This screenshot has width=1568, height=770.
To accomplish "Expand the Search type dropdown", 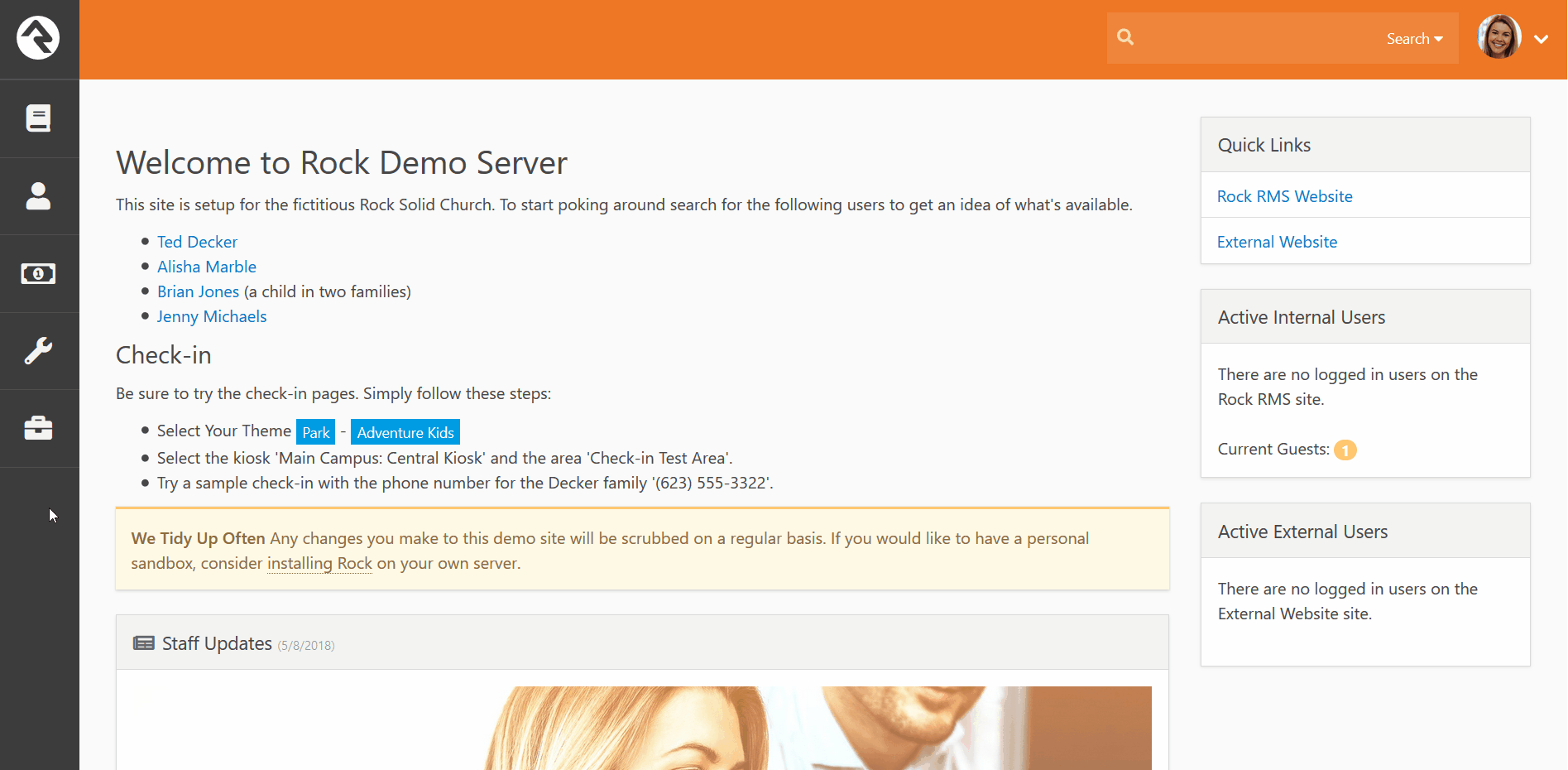I will (x=1414, y=39).
